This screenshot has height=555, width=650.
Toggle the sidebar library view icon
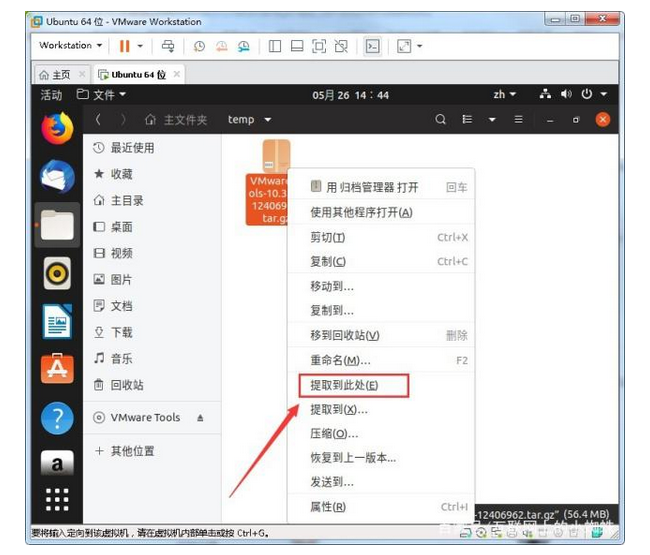274,46
